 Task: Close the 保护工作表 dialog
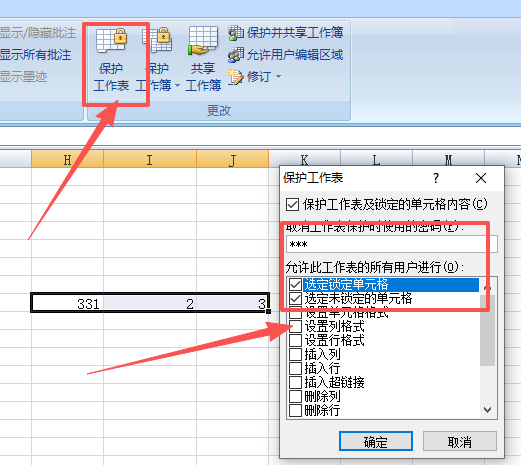pyautogui.click(x=481, y=178)
